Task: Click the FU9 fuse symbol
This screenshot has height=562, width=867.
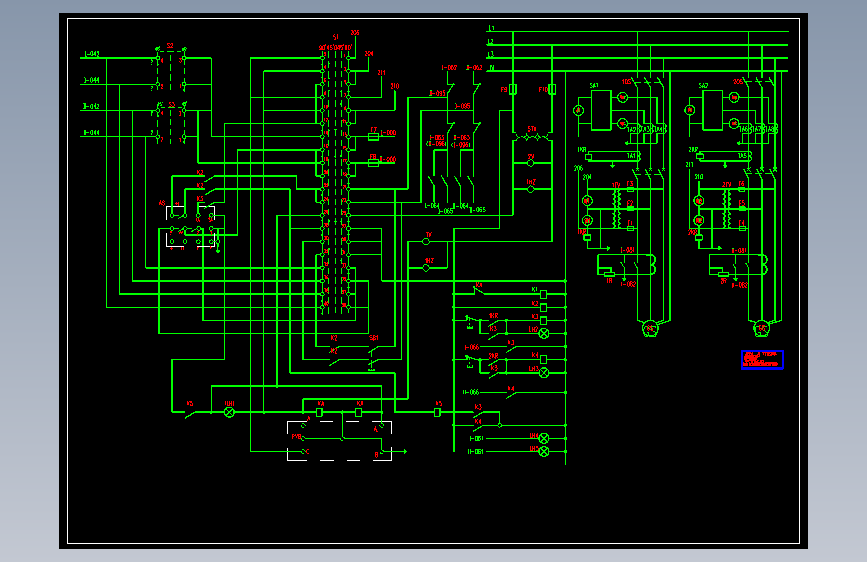Action: 513,89
